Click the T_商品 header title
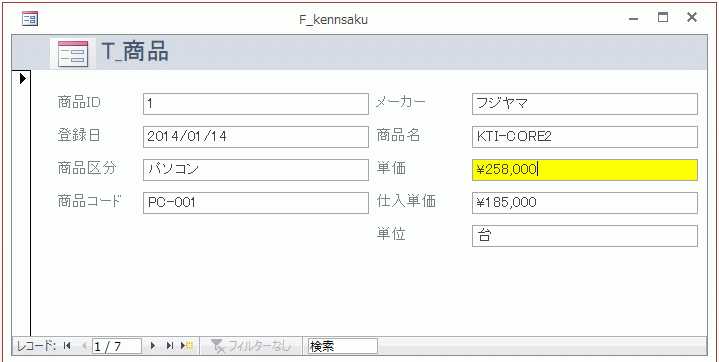The height and width of the screenshot is (362, 719). point(134,51)
